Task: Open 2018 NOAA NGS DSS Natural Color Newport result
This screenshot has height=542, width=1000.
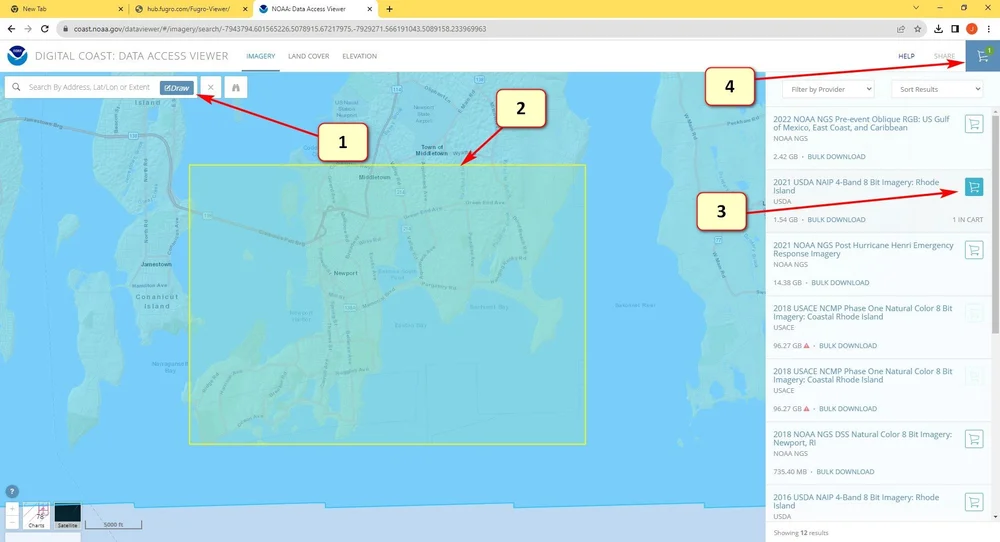Action: (x=862, y=439)
